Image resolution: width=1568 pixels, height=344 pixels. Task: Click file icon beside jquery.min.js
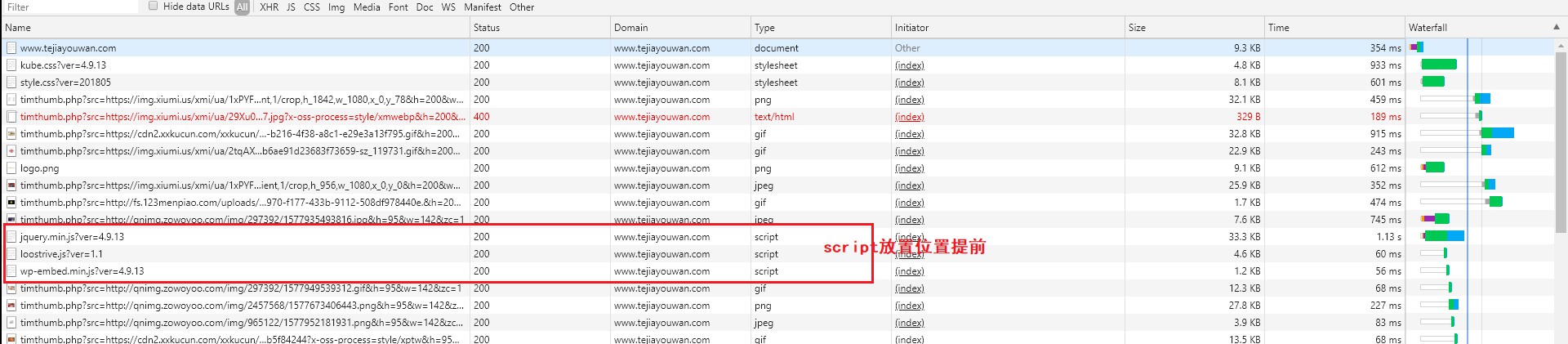[11, 237]
